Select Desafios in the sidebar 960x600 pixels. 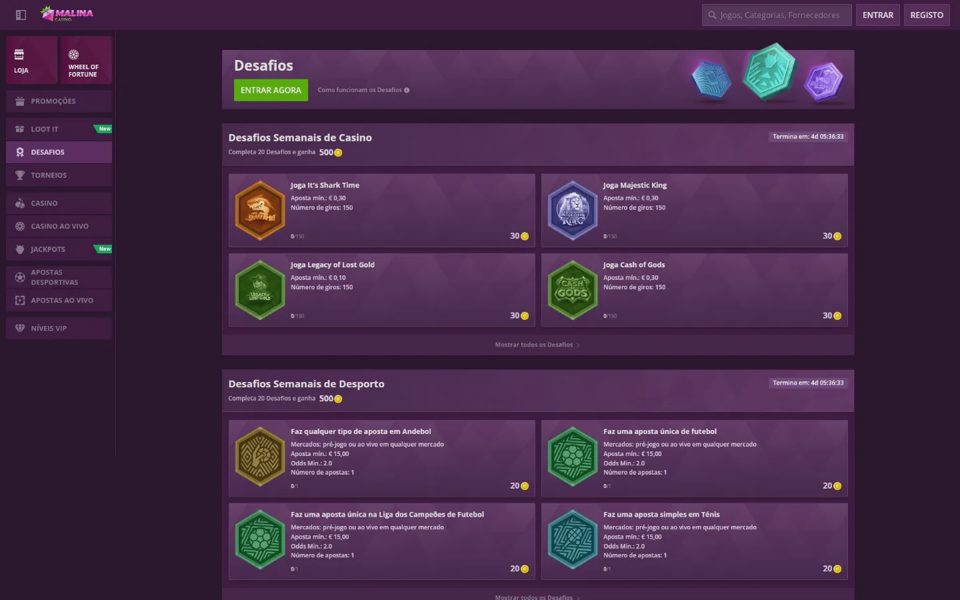point(59,152)
